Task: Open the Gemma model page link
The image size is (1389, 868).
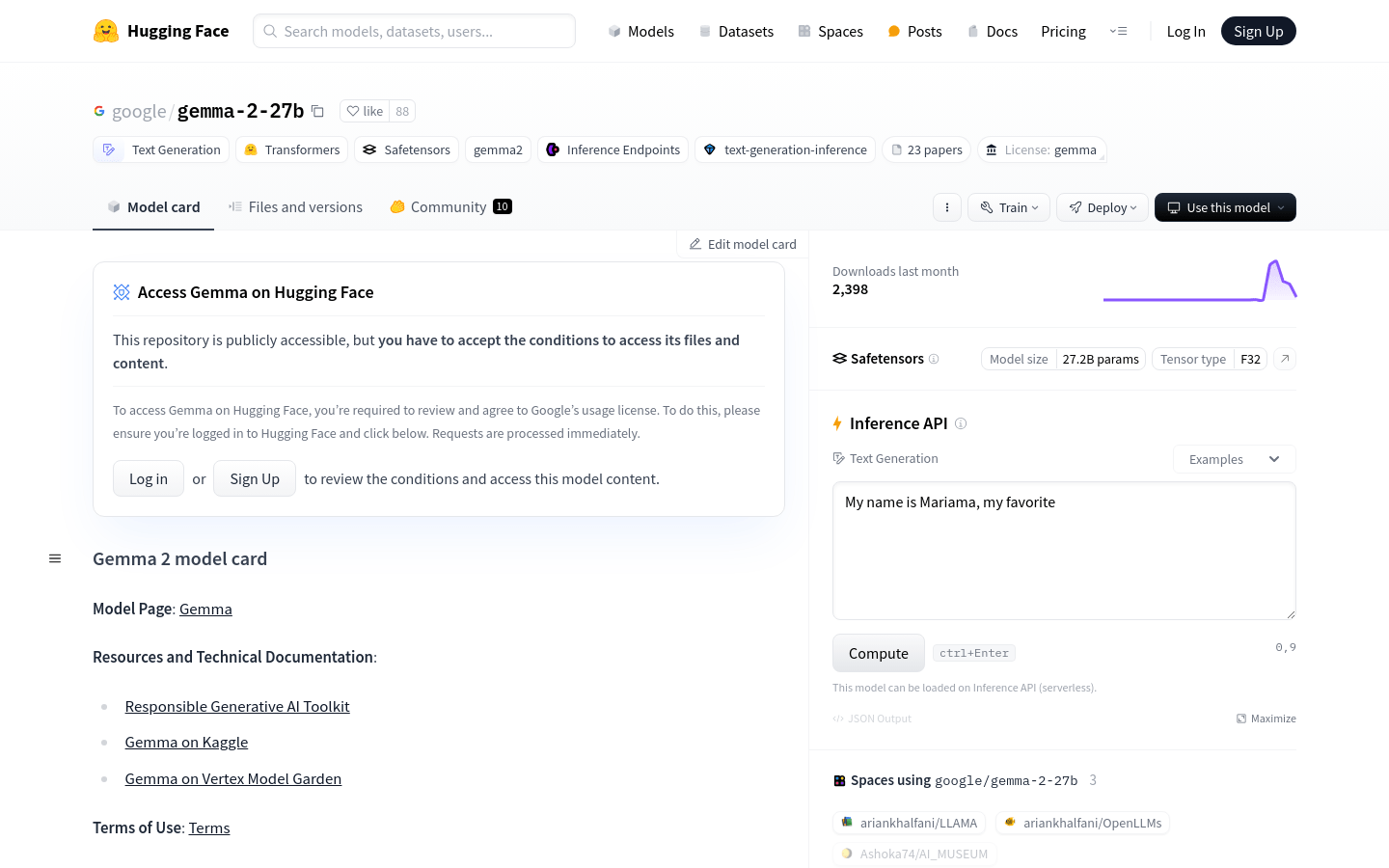Action: click(x=205, y=609)
